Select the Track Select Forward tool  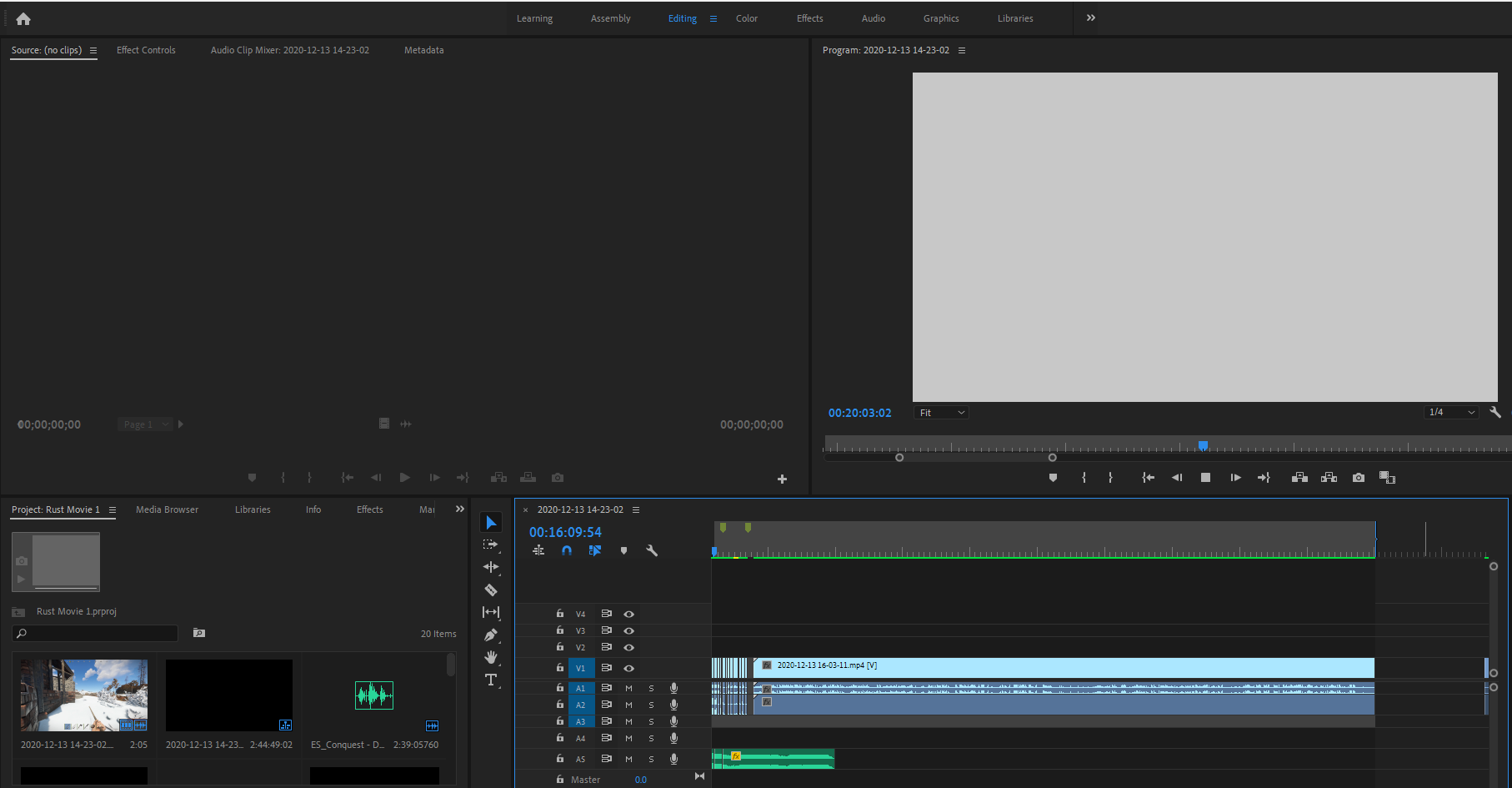[x=491, y=544]
